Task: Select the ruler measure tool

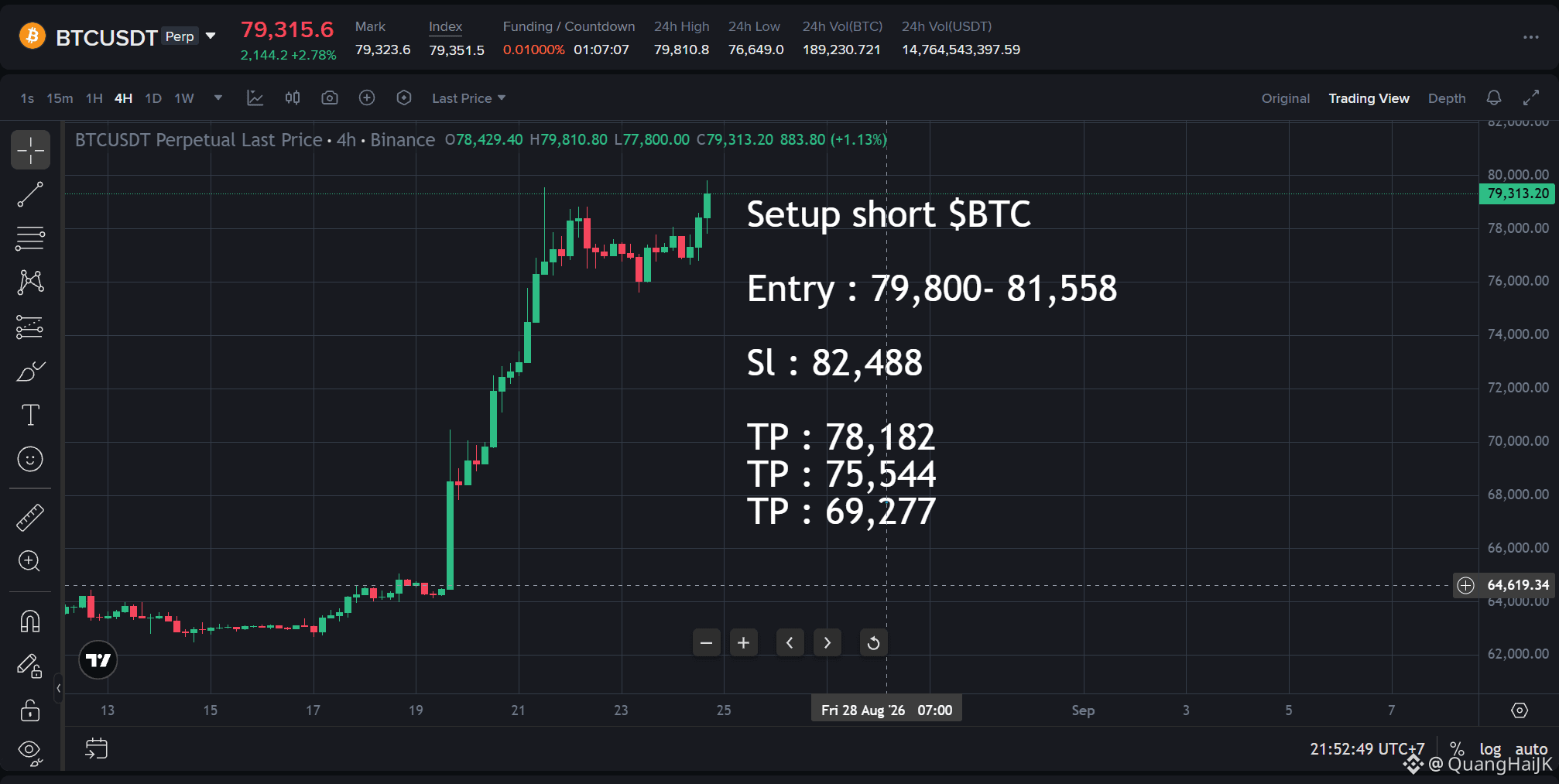Action: [30, 517]
